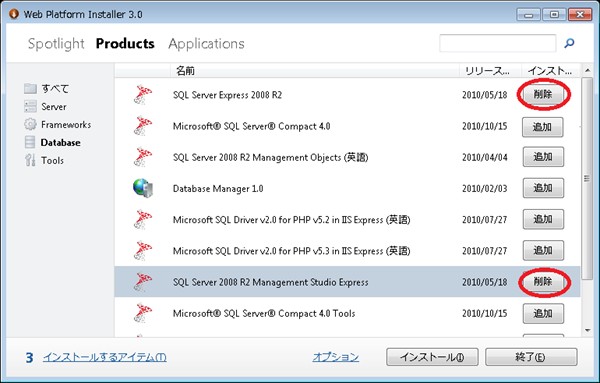Click the search magnifier icon
The image size is (600, 383).
pos(569,43)
